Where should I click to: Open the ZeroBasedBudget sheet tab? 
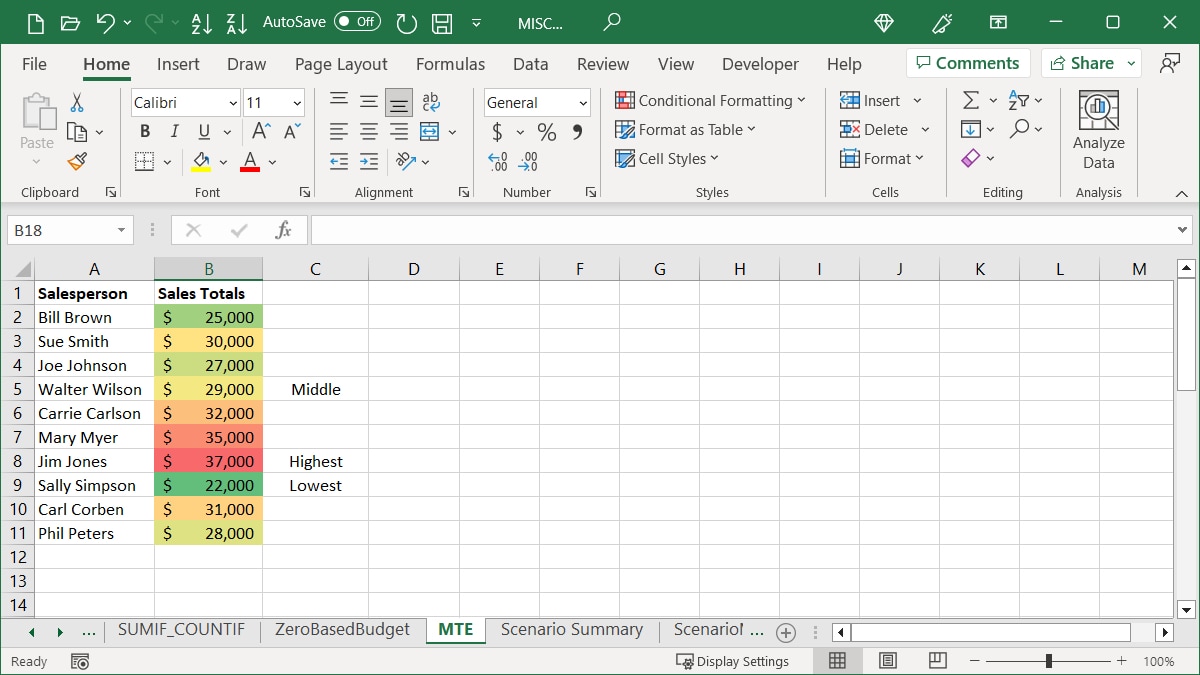342,630
